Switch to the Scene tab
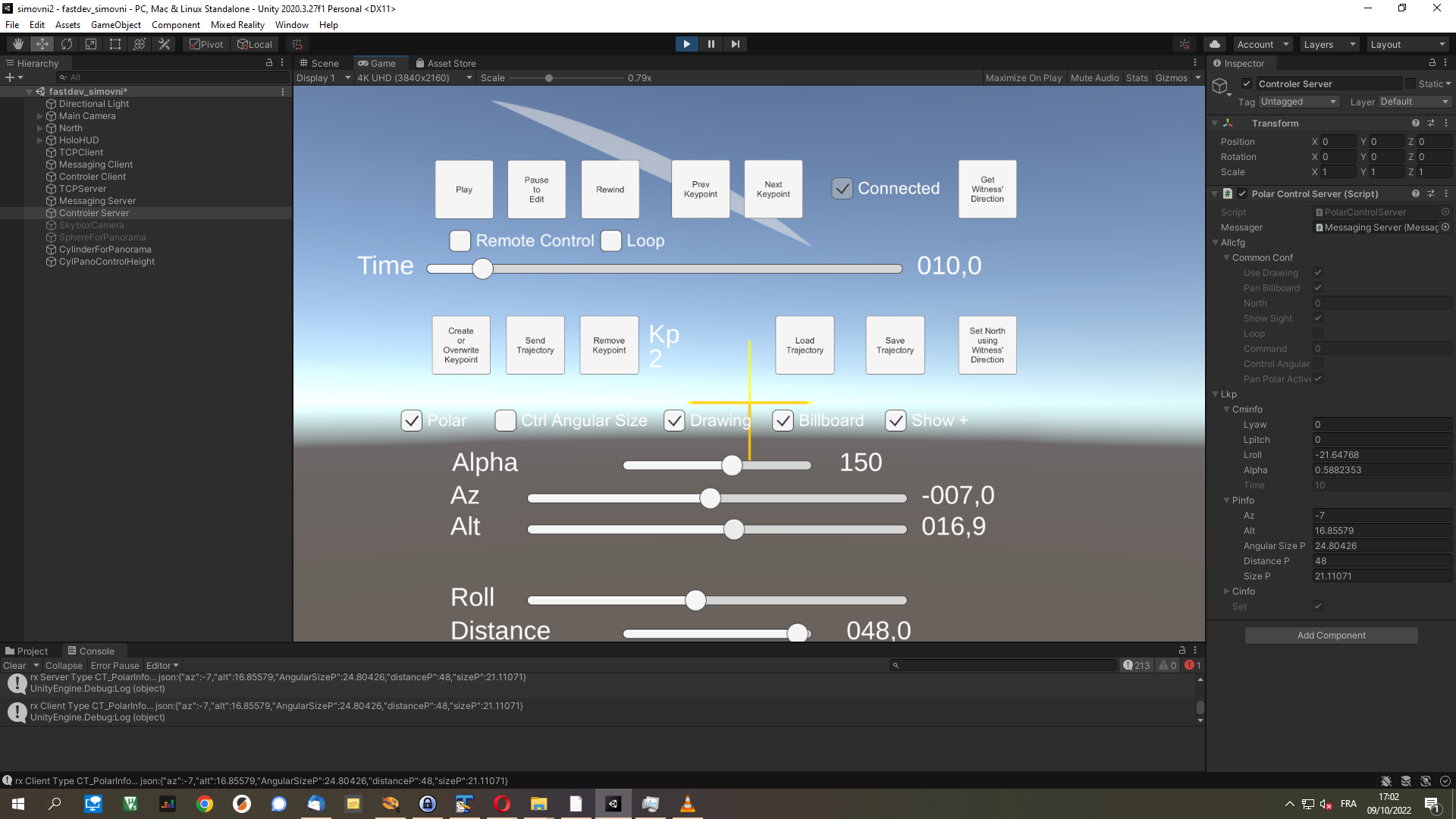 pos(319,63)
